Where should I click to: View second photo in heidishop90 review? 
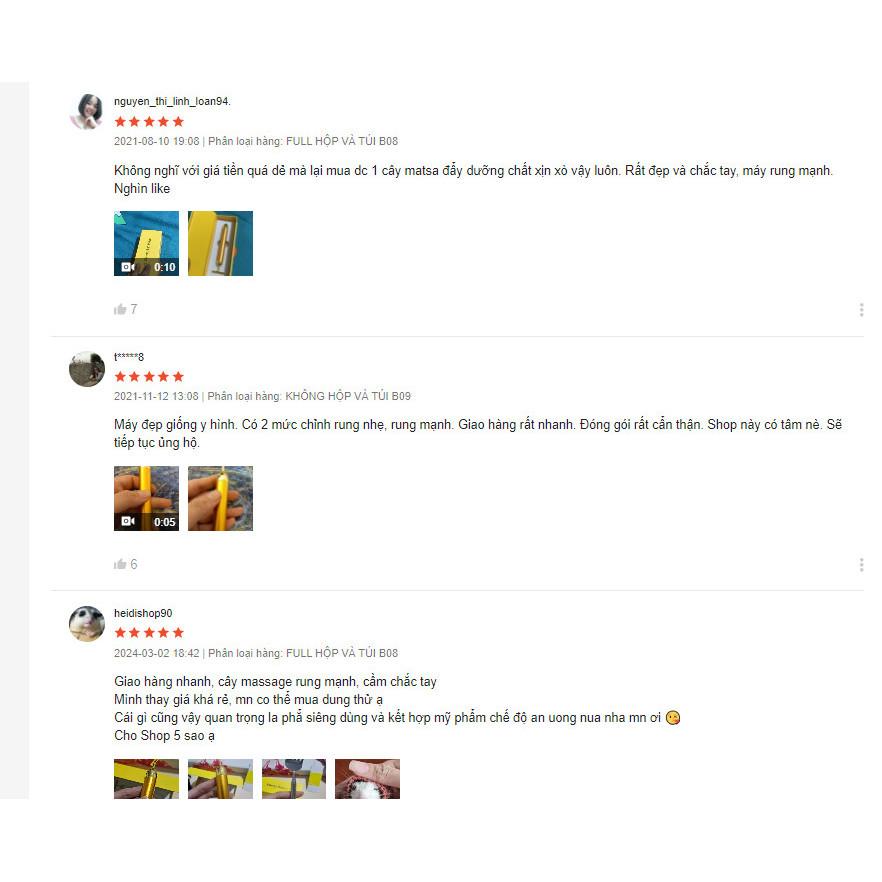coord(220,779)
